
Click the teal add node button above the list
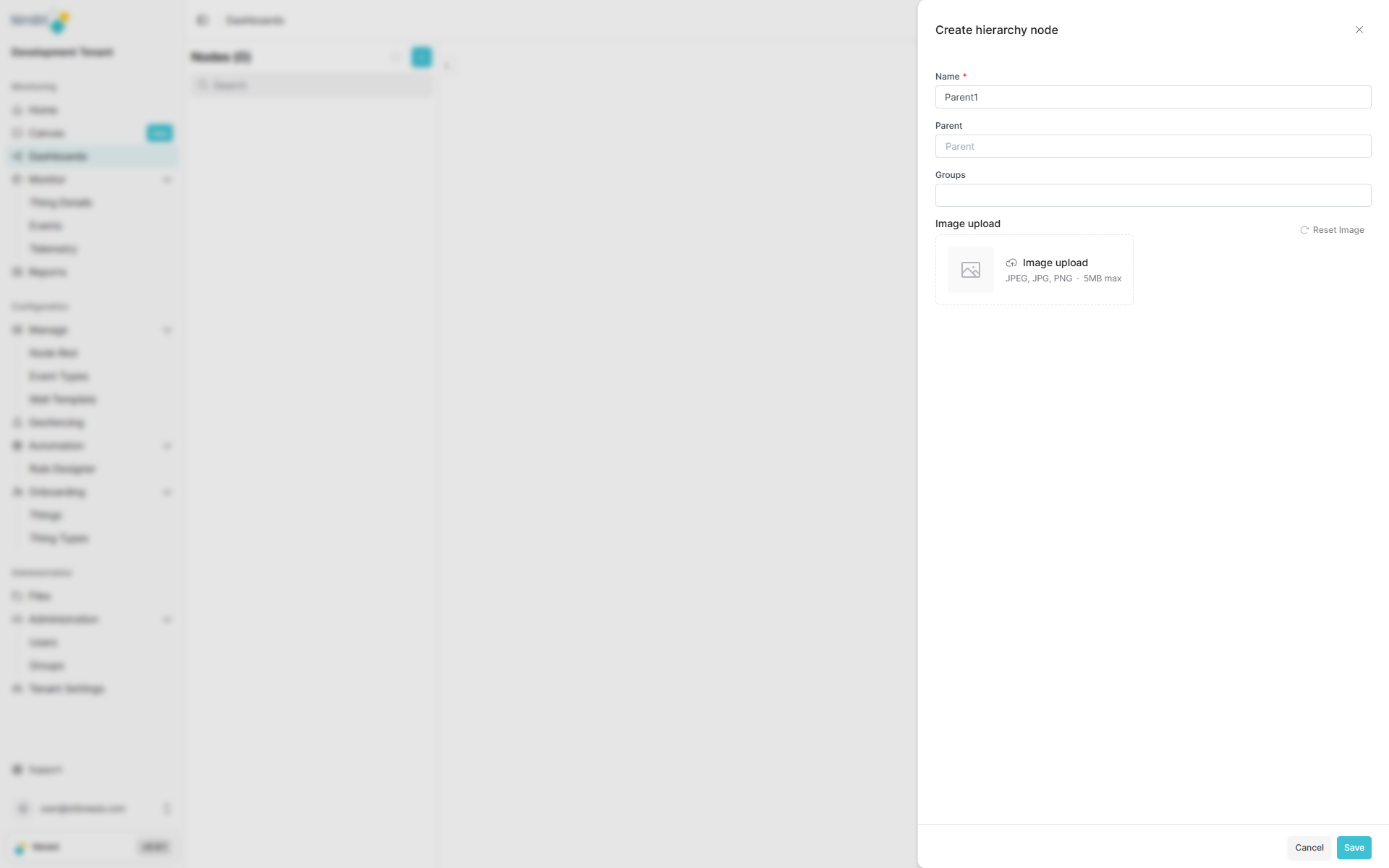coord(421,56)
